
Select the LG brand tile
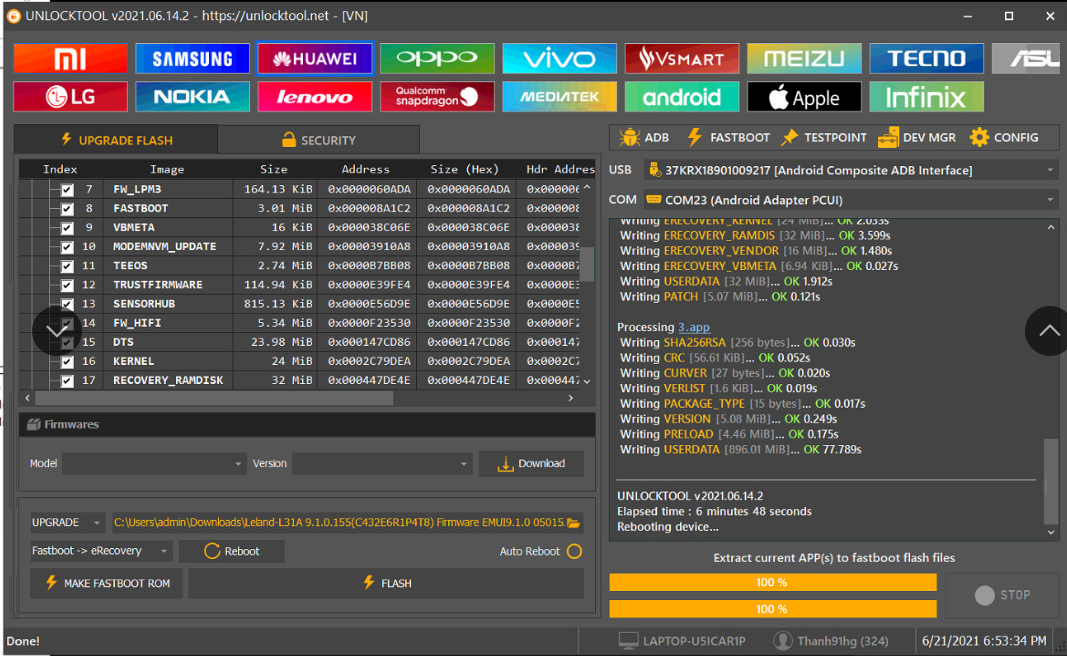70,97
